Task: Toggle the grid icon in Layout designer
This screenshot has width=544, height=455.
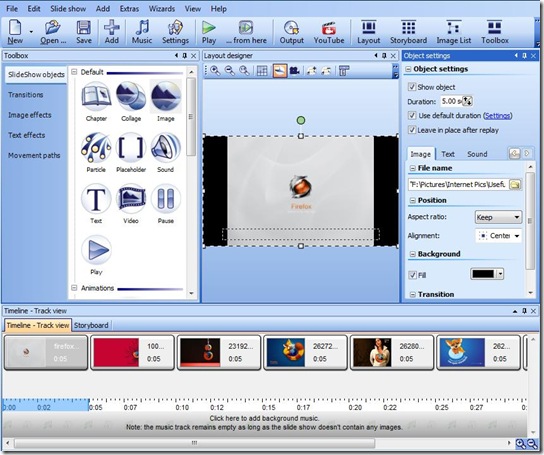Action: click(262, 71)
